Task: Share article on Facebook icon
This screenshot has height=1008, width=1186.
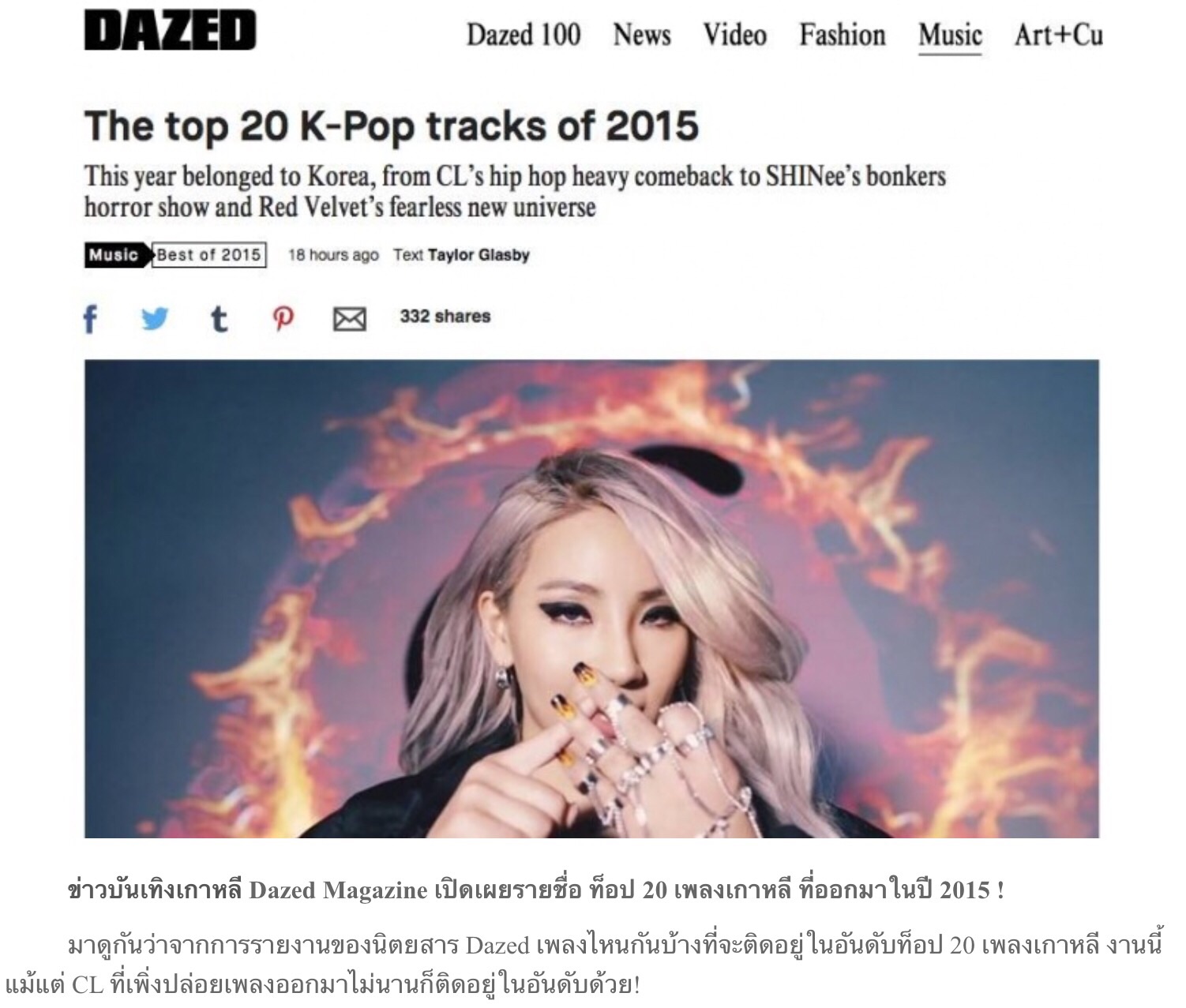Action: (x=91, y=319)
